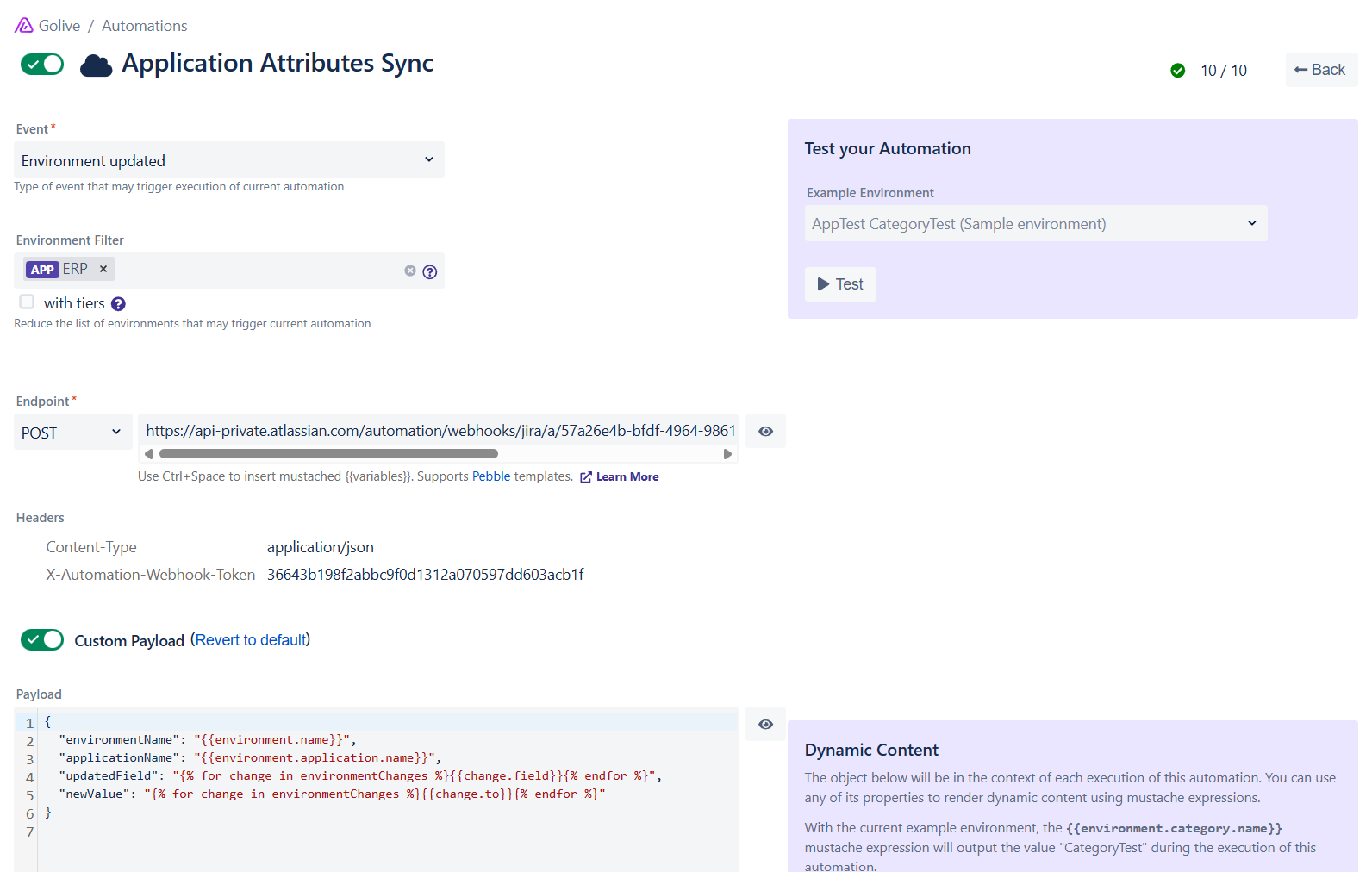The image size is (1372, 872).
Task: Open the Pebble templates link
Action: pyautogui.click(x=491, y=476)
